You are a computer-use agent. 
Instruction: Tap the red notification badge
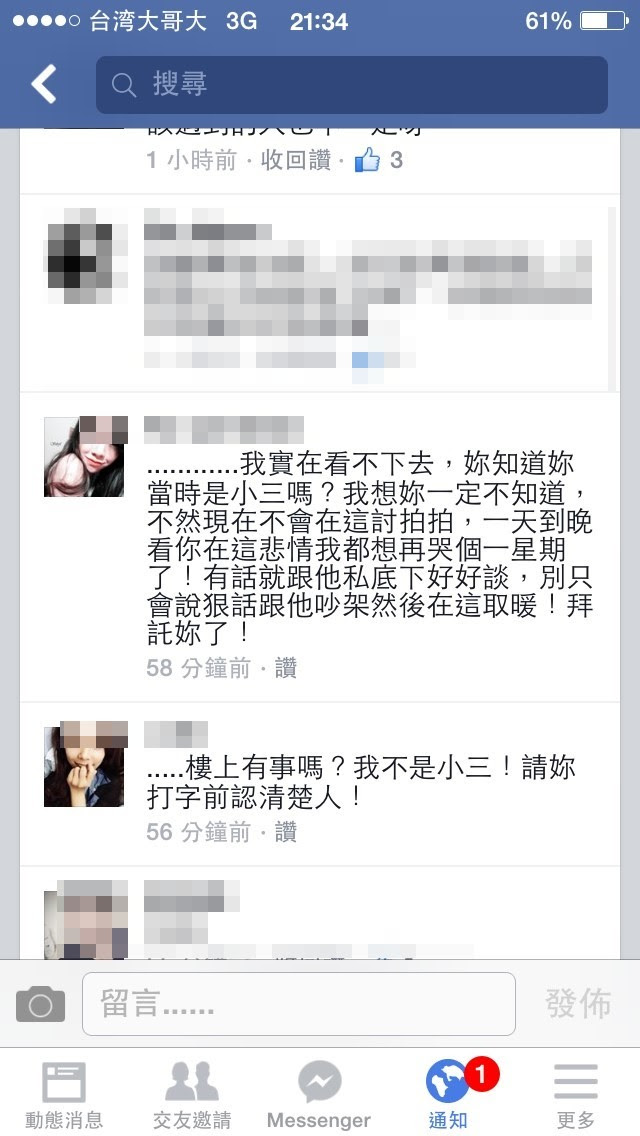481,1074
